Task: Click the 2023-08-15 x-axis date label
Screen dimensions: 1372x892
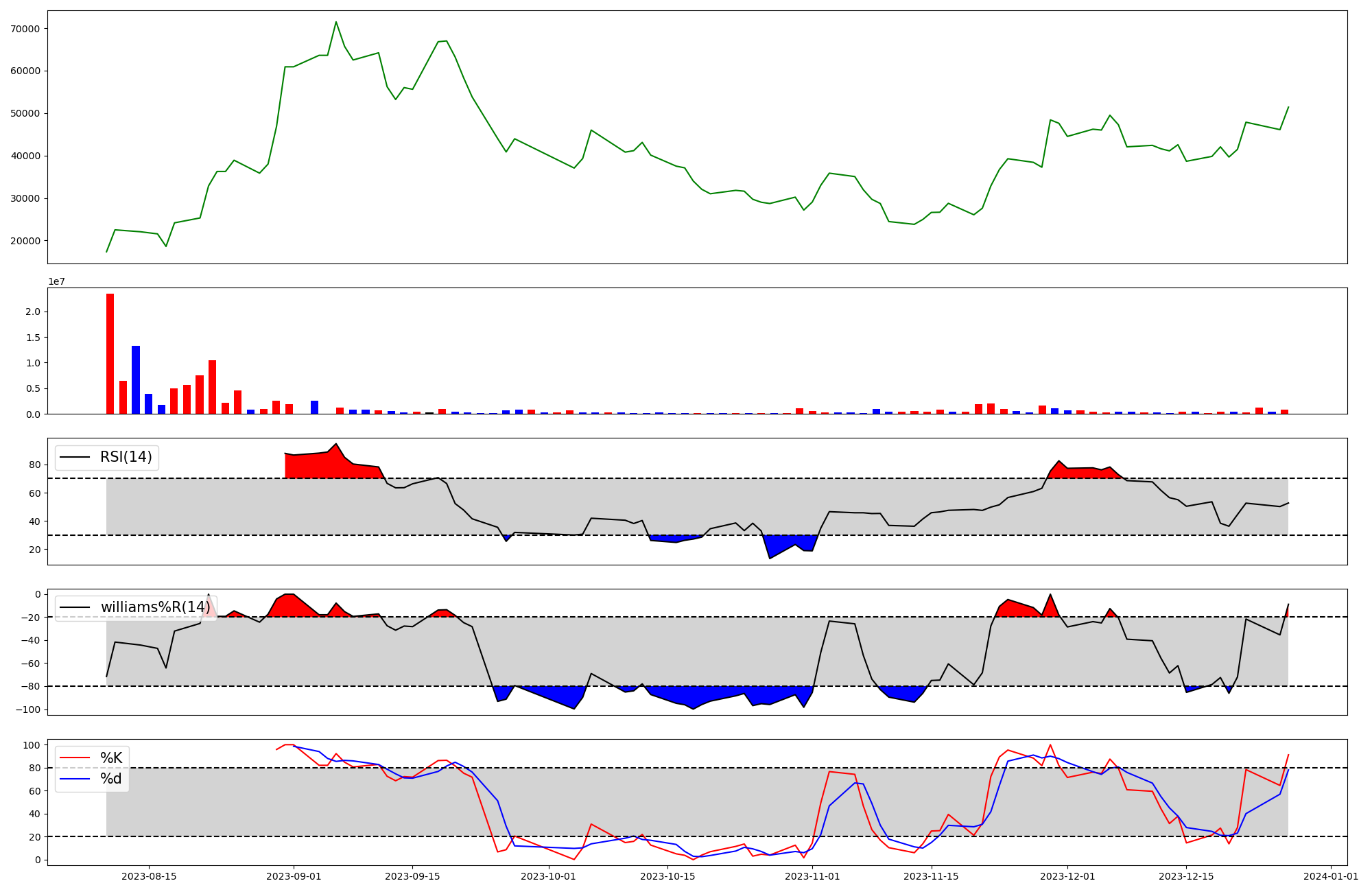Action: (x=149, y=876)
